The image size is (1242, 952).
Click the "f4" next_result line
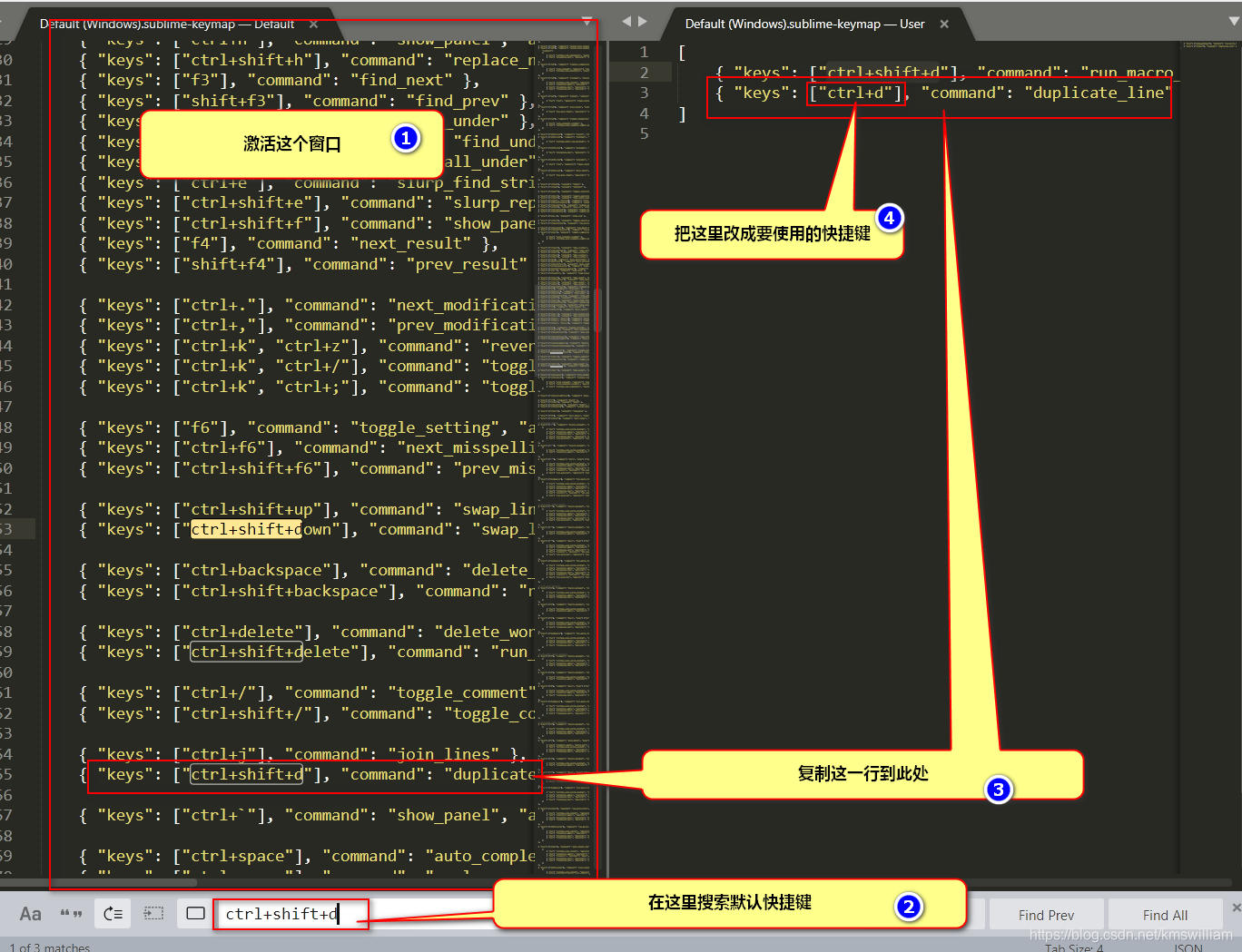288,243
